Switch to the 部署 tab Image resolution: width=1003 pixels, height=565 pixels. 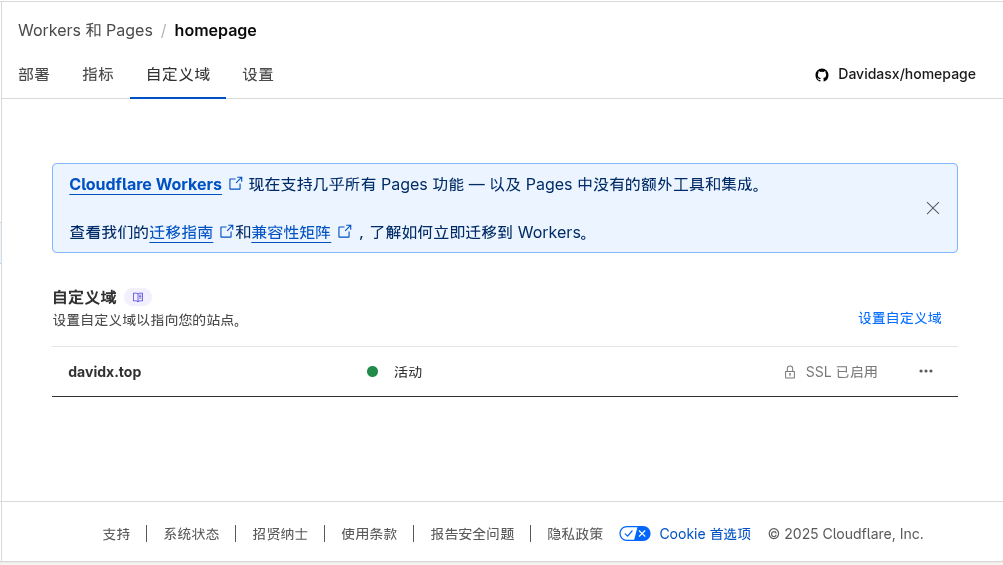click(34, 75)
